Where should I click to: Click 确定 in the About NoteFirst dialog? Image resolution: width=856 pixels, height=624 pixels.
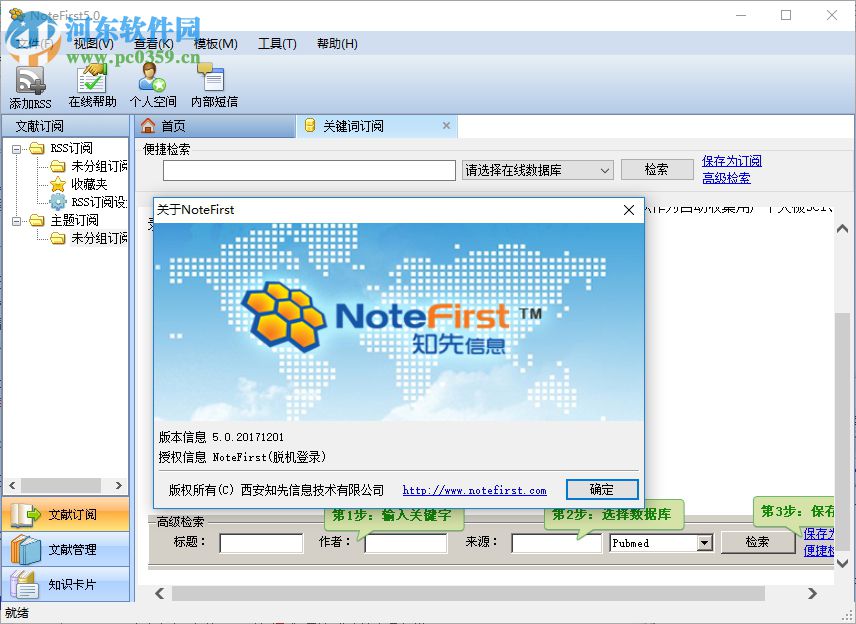tap(602, 489)
